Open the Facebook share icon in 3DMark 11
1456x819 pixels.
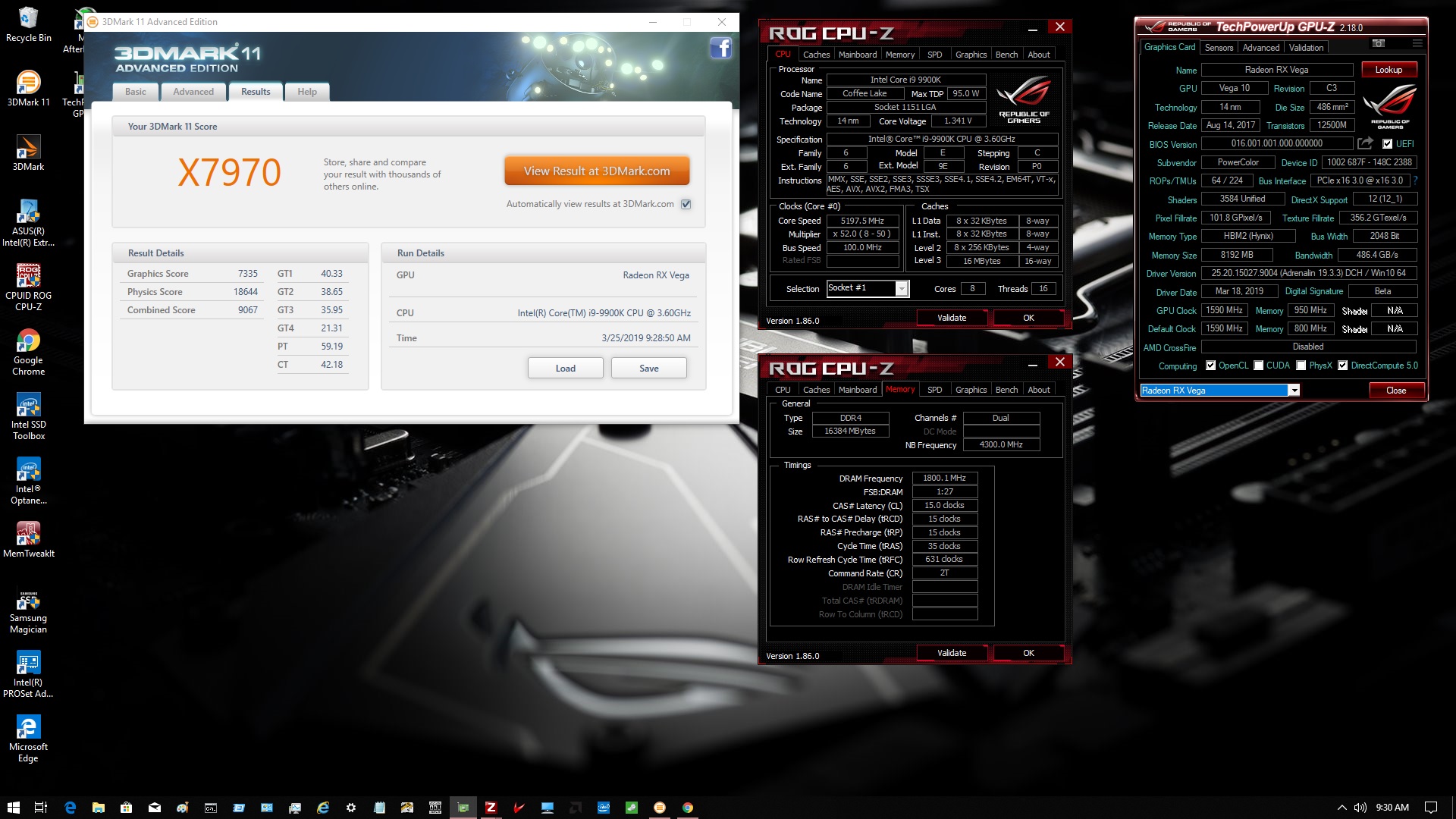pyautogui.click(x=720, y=49)
